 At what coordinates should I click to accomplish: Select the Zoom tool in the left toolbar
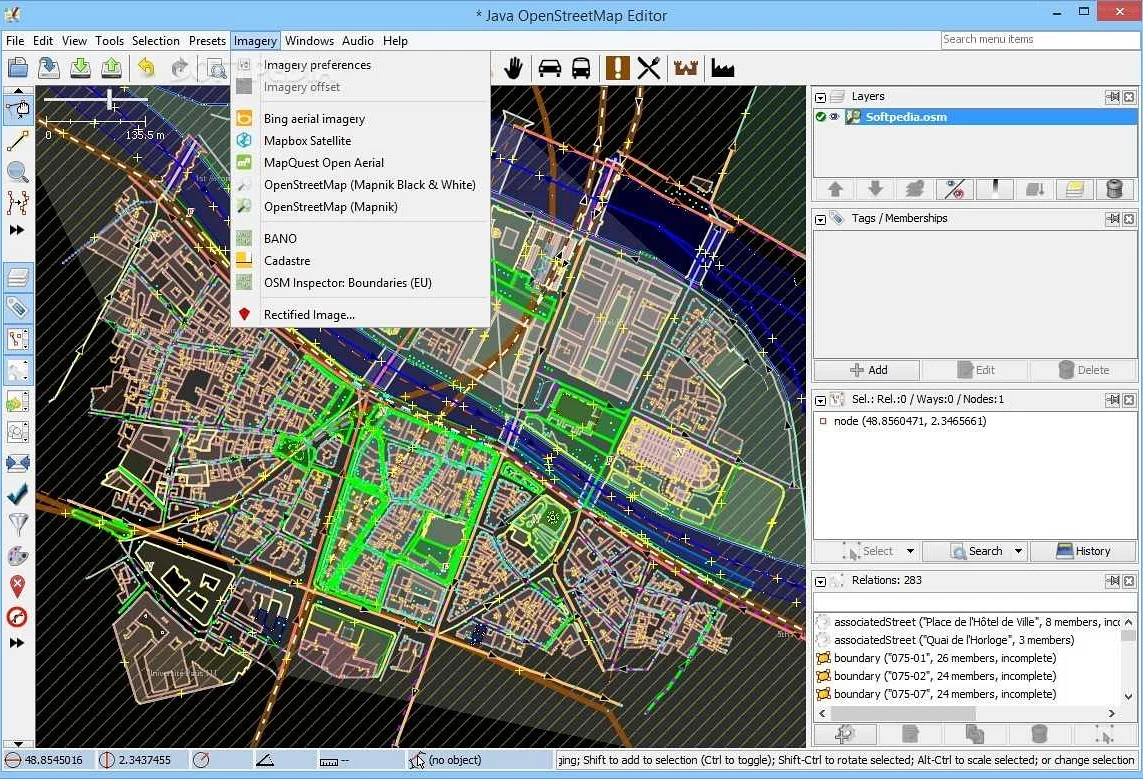[x=18, y=172]
